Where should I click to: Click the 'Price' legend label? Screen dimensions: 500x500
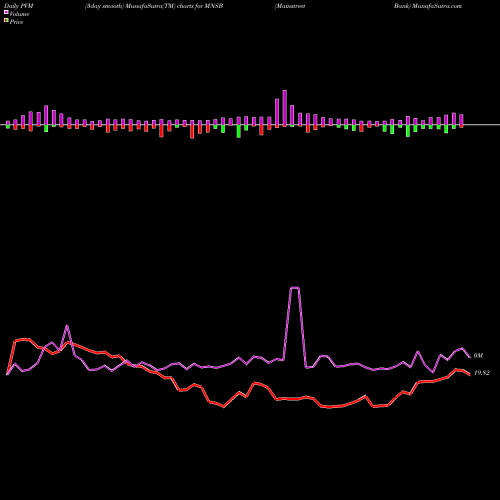[16, 22]
